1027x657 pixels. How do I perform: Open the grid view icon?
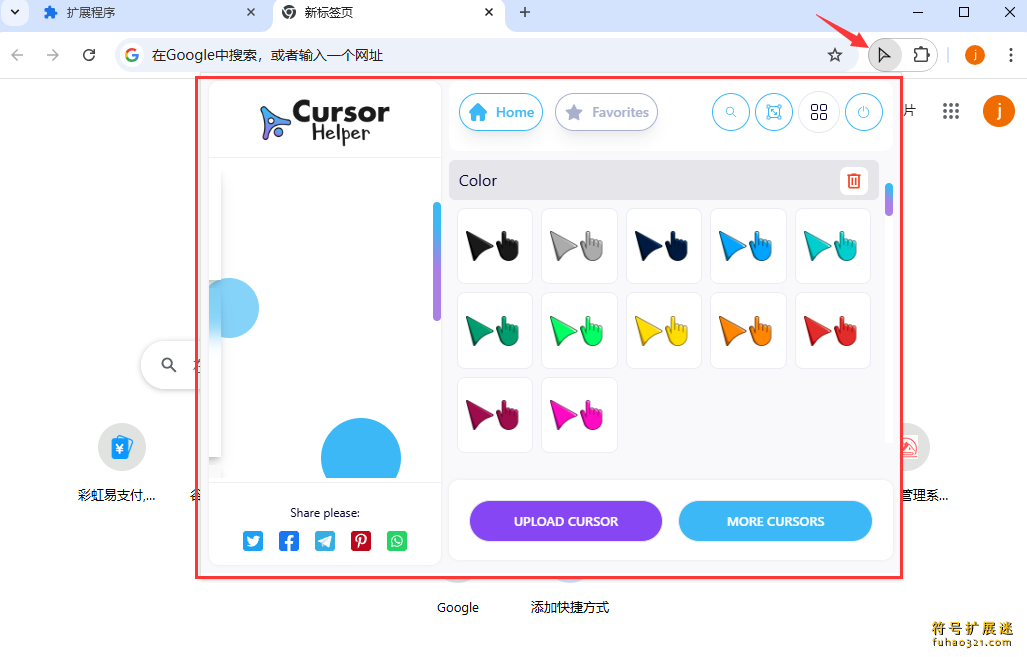click(819, 113)
